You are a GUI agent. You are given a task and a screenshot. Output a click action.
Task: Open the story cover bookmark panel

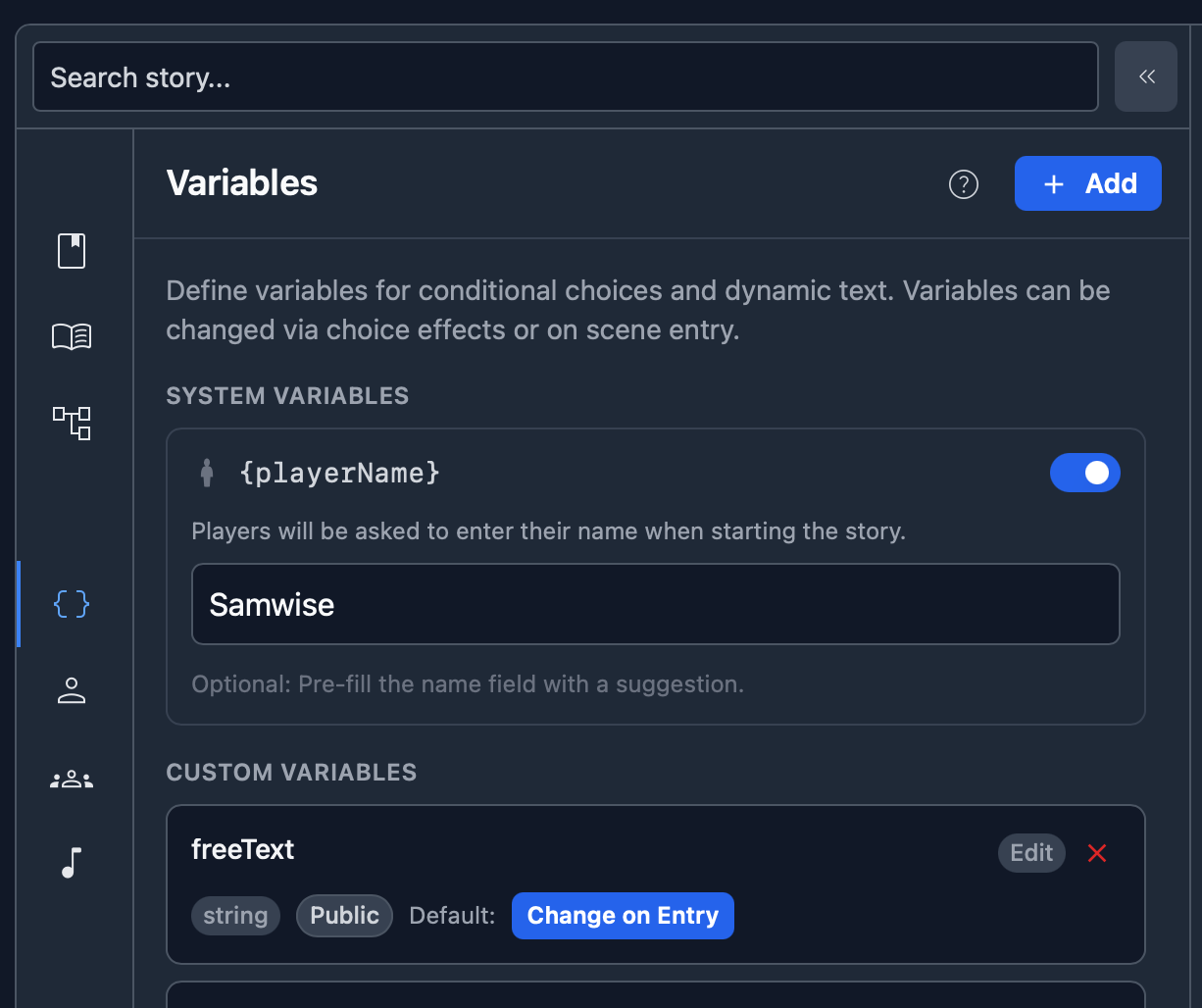coord(72,251)
